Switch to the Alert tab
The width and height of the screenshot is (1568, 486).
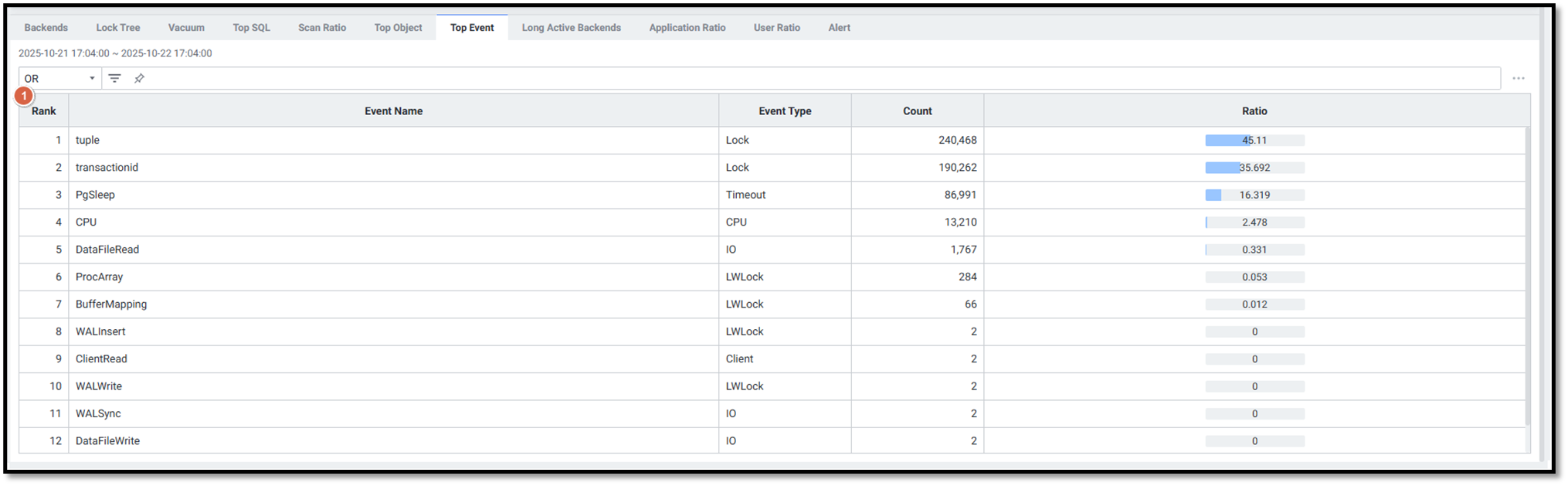coord(839,28)
